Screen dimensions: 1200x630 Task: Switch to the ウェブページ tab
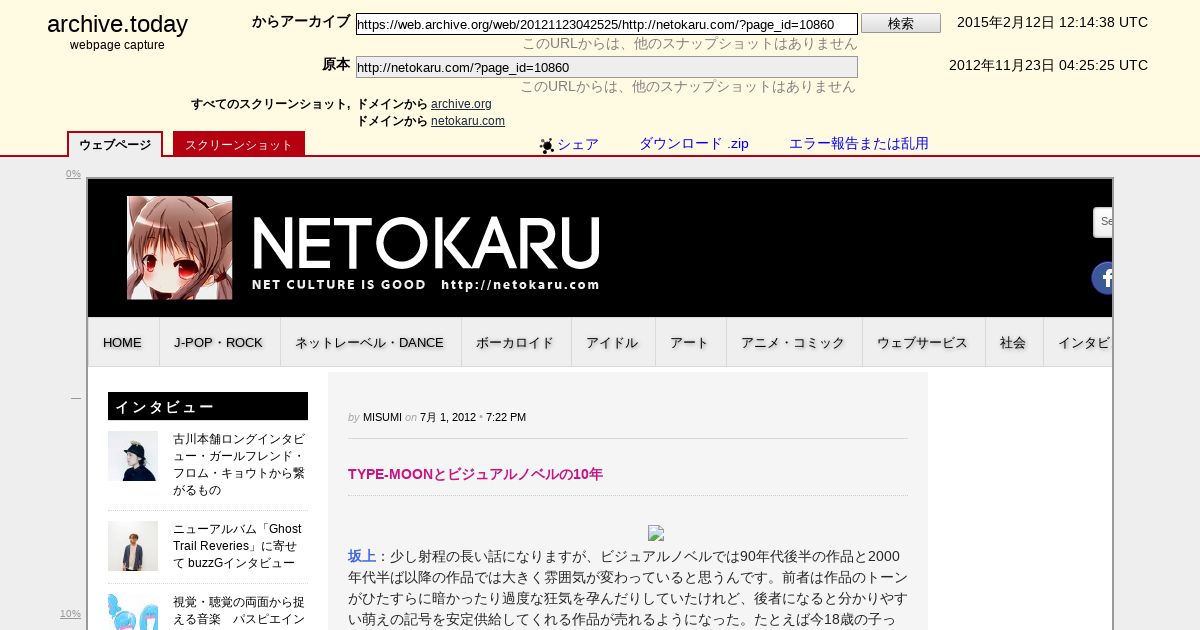pos(115,145)
